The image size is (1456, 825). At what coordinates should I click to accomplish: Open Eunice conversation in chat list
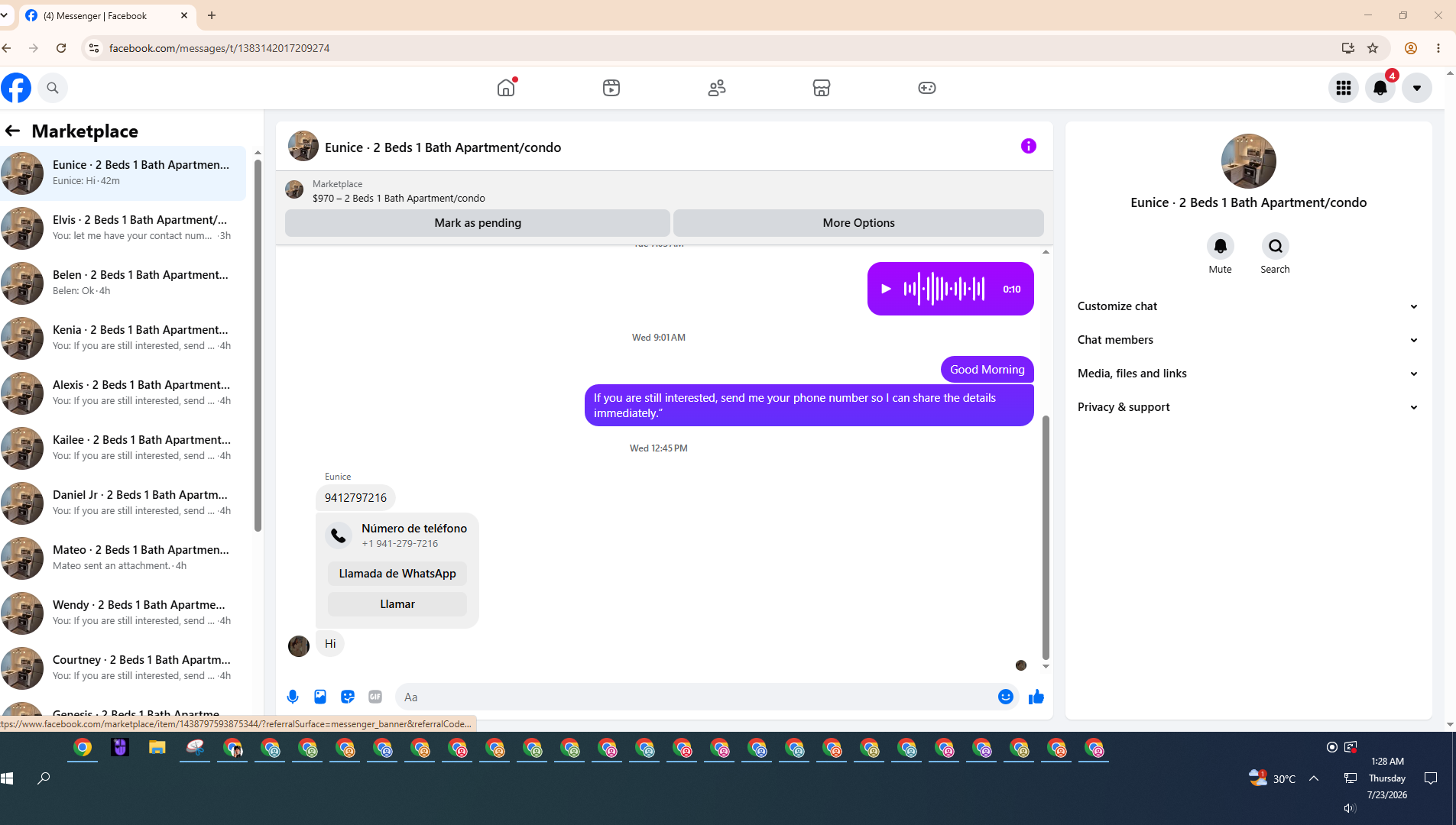(x=123, y=173)
